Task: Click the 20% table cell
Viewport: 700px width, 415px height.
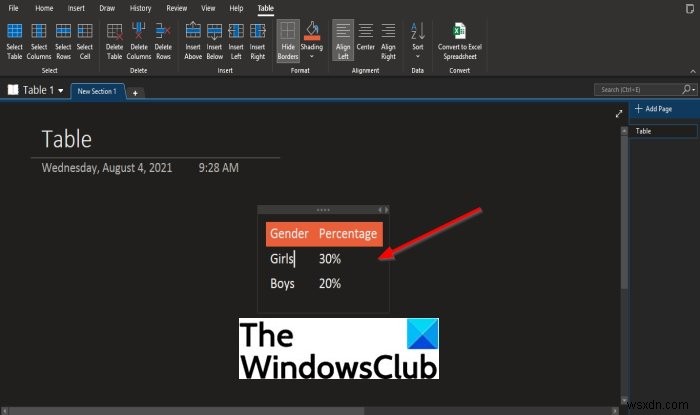Action: click(x=330, y=283)
